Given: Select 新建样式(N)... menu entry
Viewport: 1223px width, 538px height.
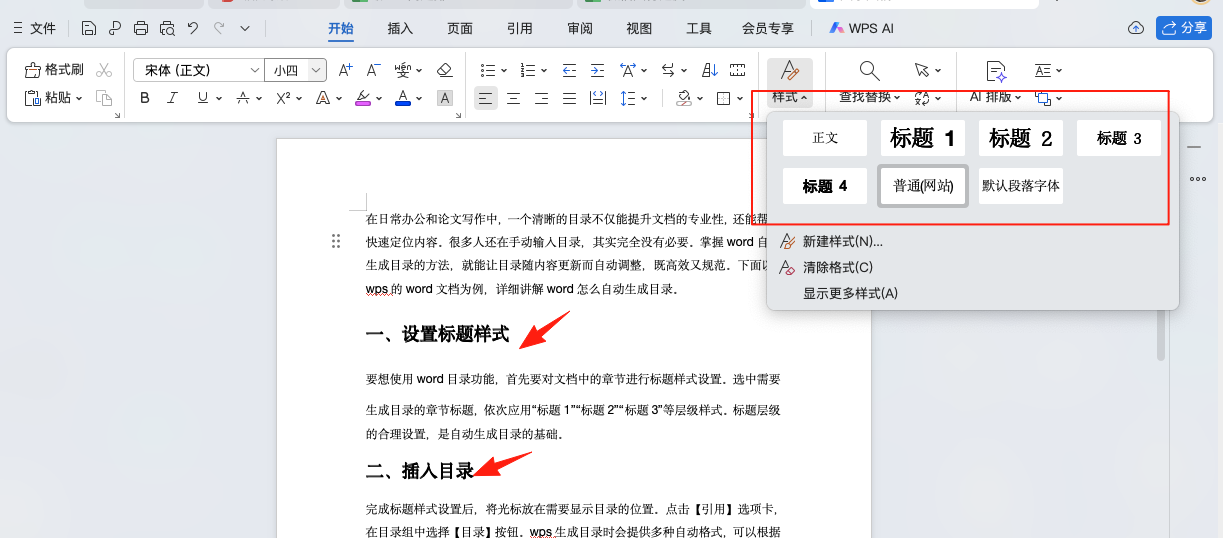Looking at the screenshot, I should point(843,241).
